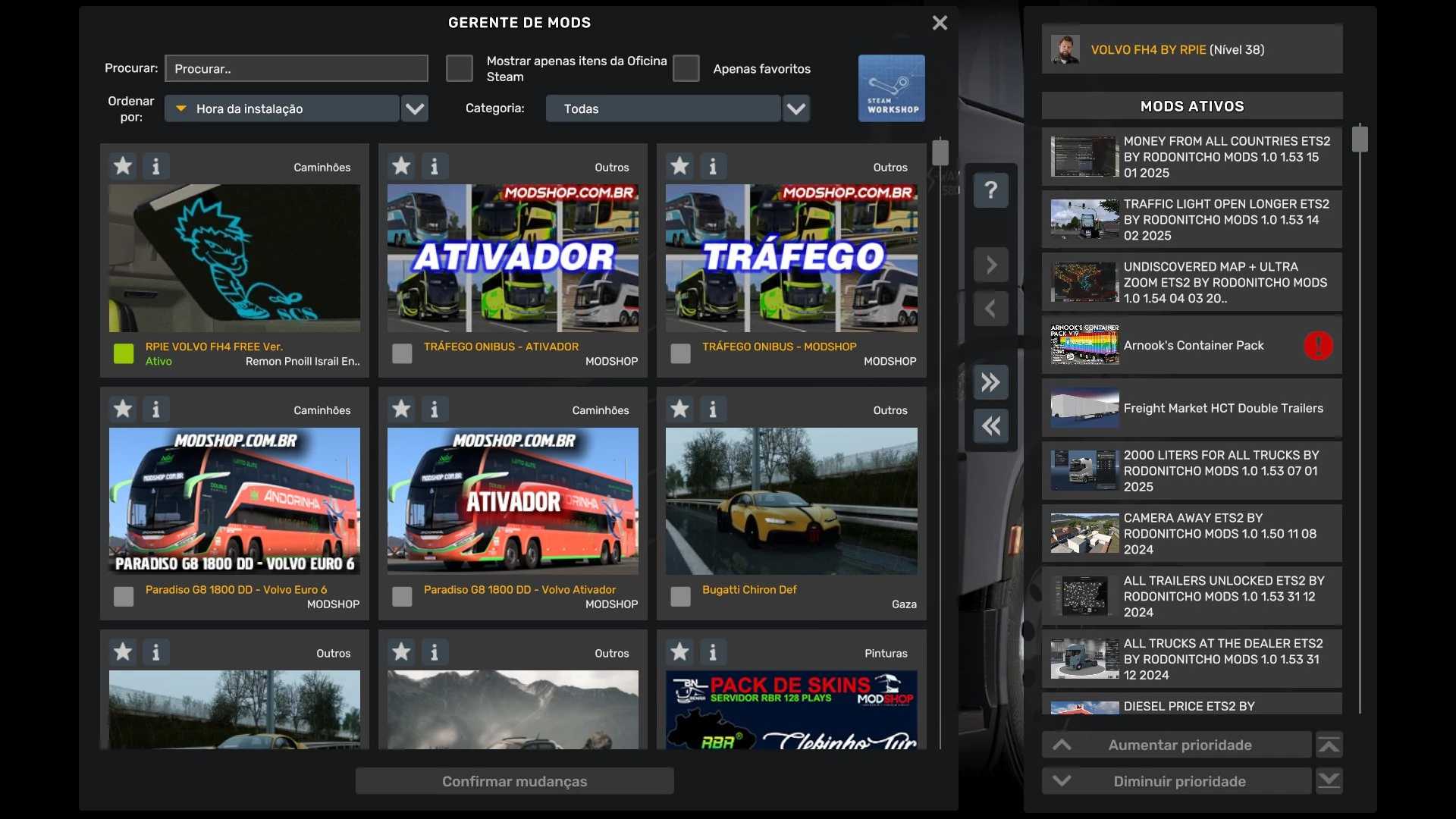This screenshot has width=1456, height=819.
Task: Toggle show only Steam Workshop items
Action: [x=459, y=68]
